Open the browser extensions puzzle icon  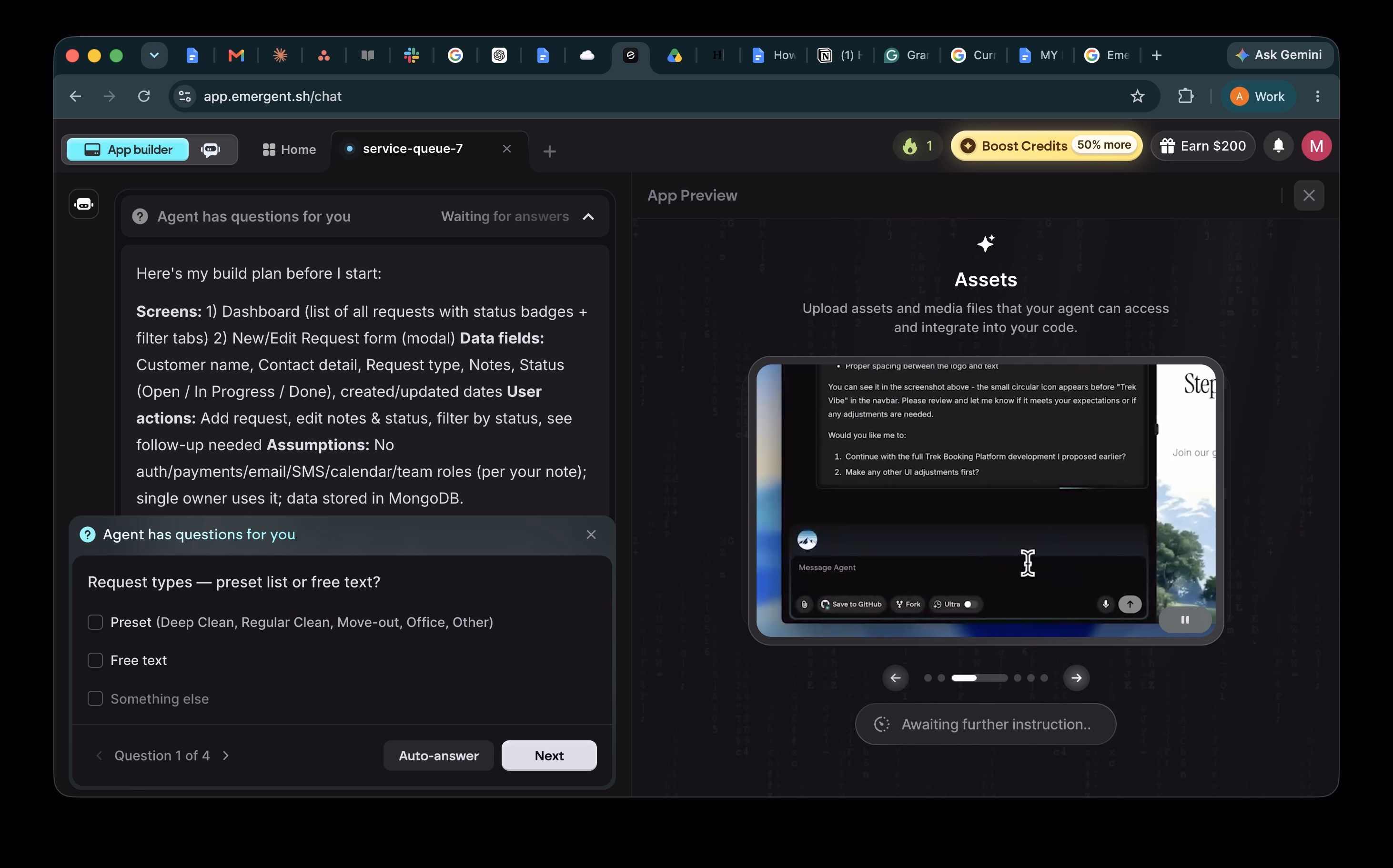[x=1185, y=96]
